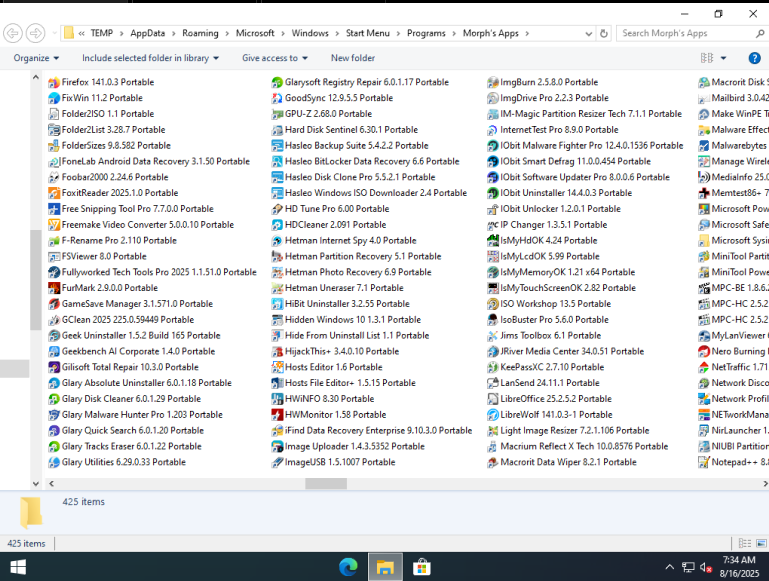Click the navigation pane vertical scrollbar thumb
The height and width of the screenshot is (581, 769).
35,279
